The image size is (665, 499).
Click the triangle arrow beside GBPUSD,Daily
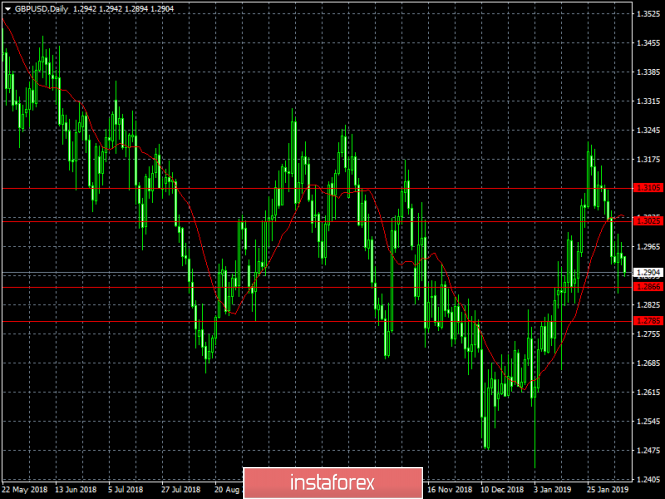pos(7,6)
